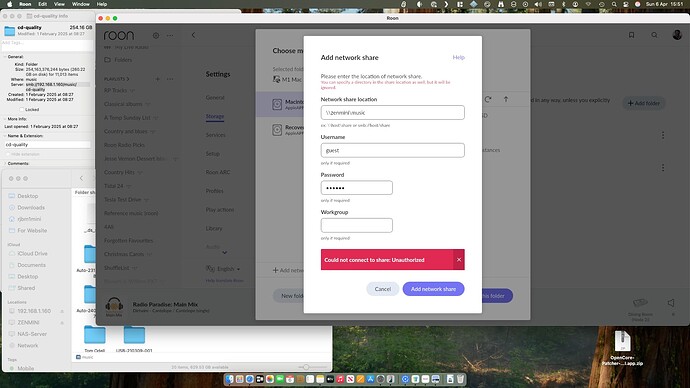The height and width of the screenshot is (388, 690).
Task: Open the Playlists three-dot menu
Action: pos(170,79)
